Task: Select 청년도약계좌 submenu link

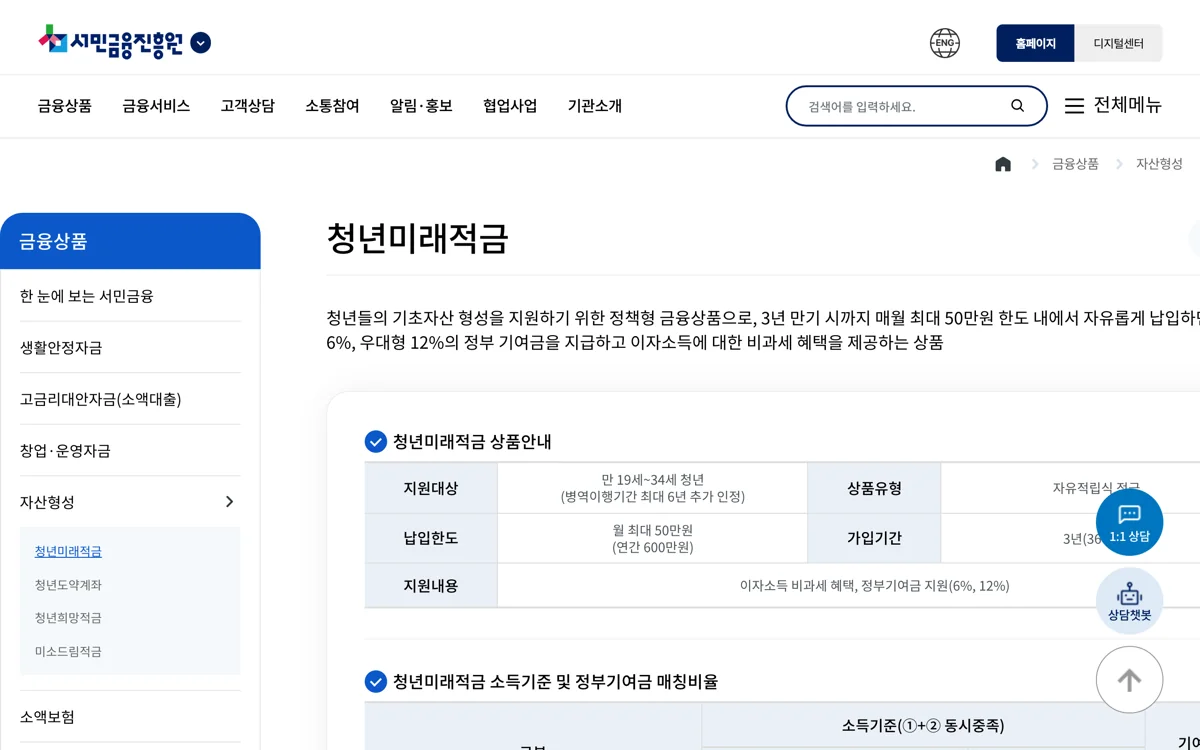Action: pos(68,585)
